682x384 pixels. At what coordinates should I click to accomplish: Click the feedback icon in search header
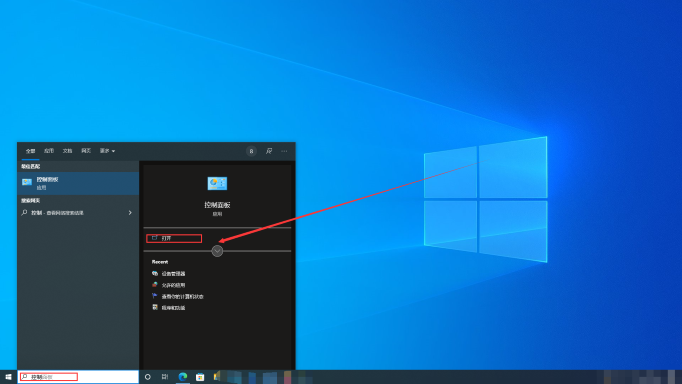[269, 151]
